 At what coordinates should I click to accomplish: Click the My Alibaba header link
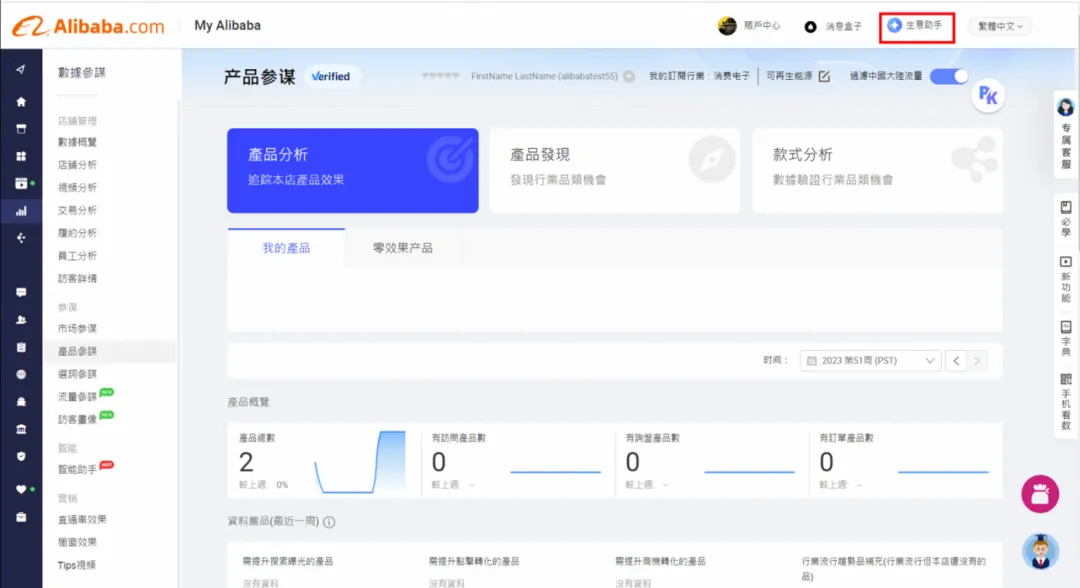tap(227, 25)
